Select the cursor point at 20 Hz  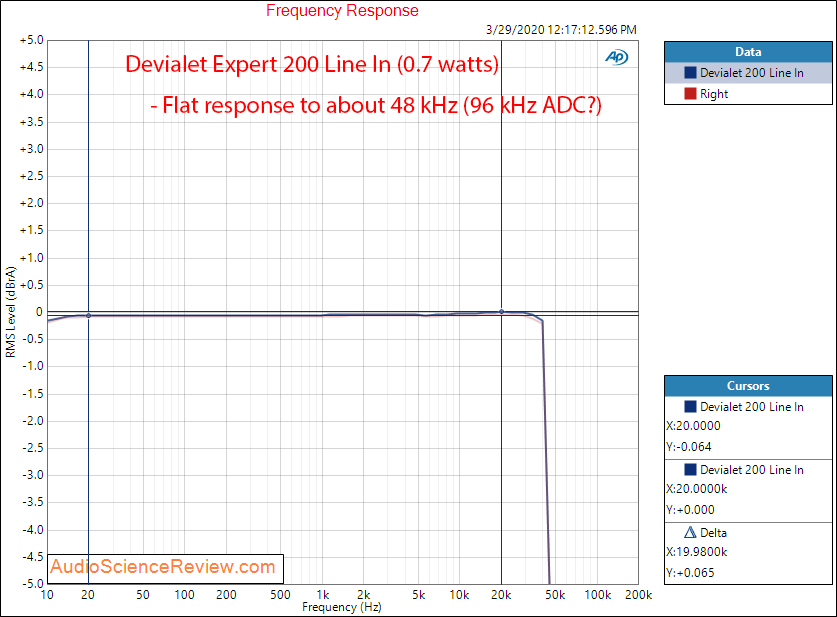coord(89,315)
